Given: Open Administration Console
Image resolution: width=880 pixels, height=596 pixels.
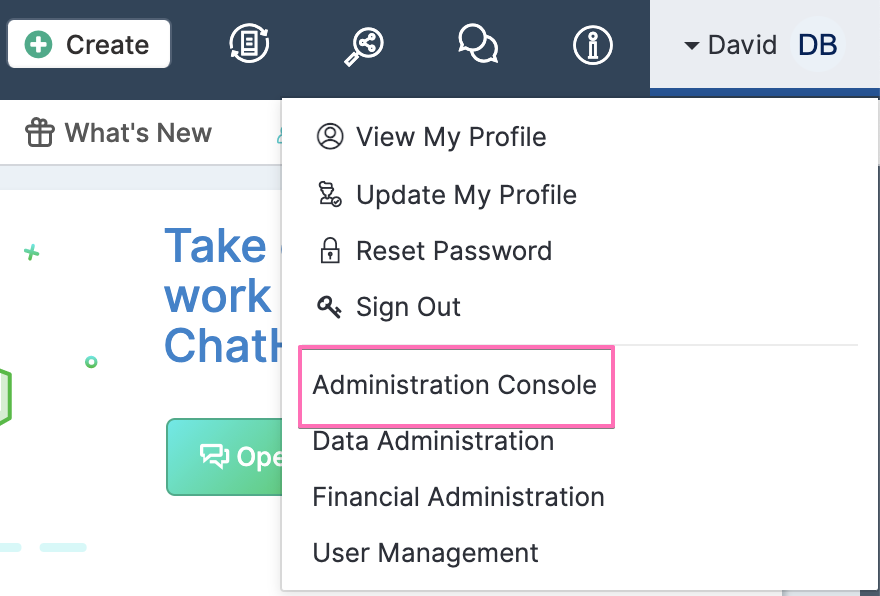Looking at the screenshot, I should click(x=455, y=386).
